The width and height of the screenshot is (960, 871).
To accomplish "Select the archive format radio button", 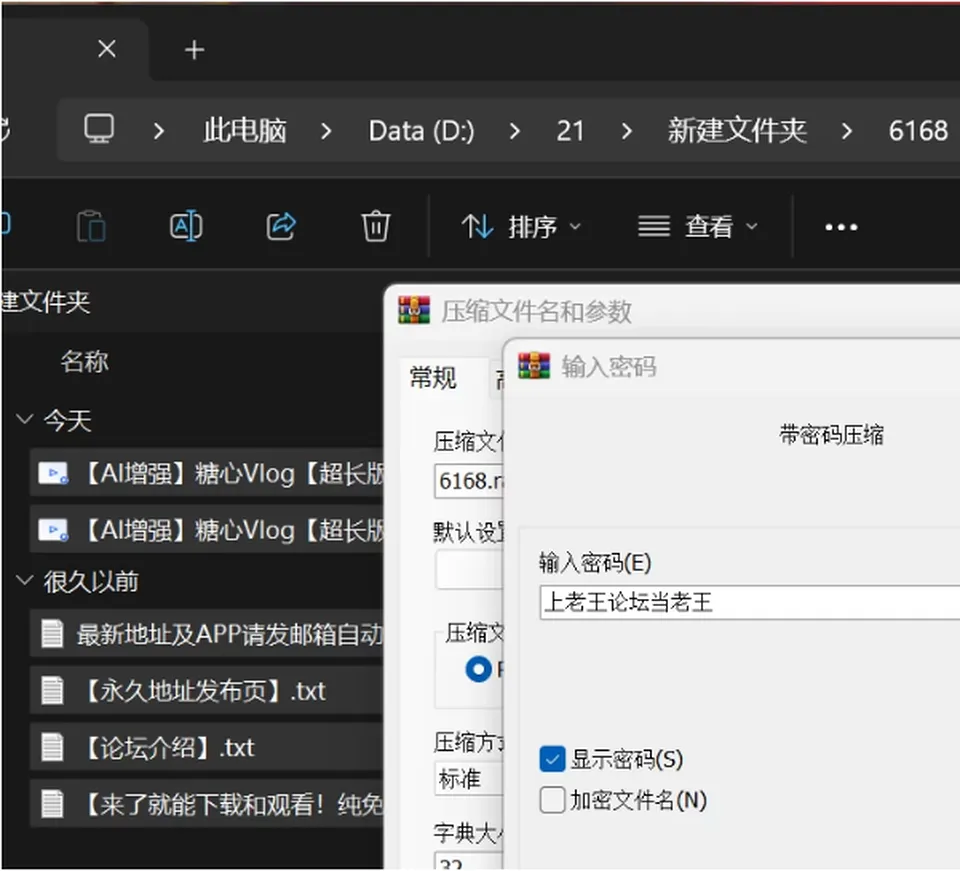I will pyautogui.click(x=478, y=670).
